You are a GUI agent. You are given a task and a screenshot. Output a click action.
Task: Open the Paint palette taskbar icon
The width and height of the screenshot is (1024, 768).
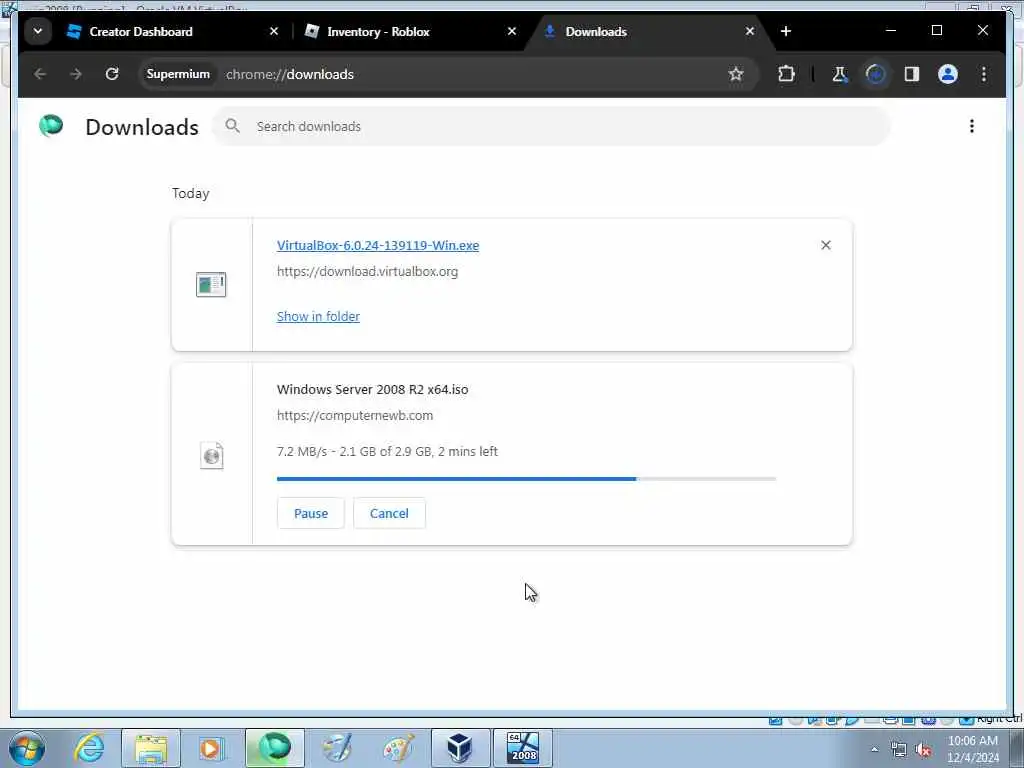[x=398, y=748]
